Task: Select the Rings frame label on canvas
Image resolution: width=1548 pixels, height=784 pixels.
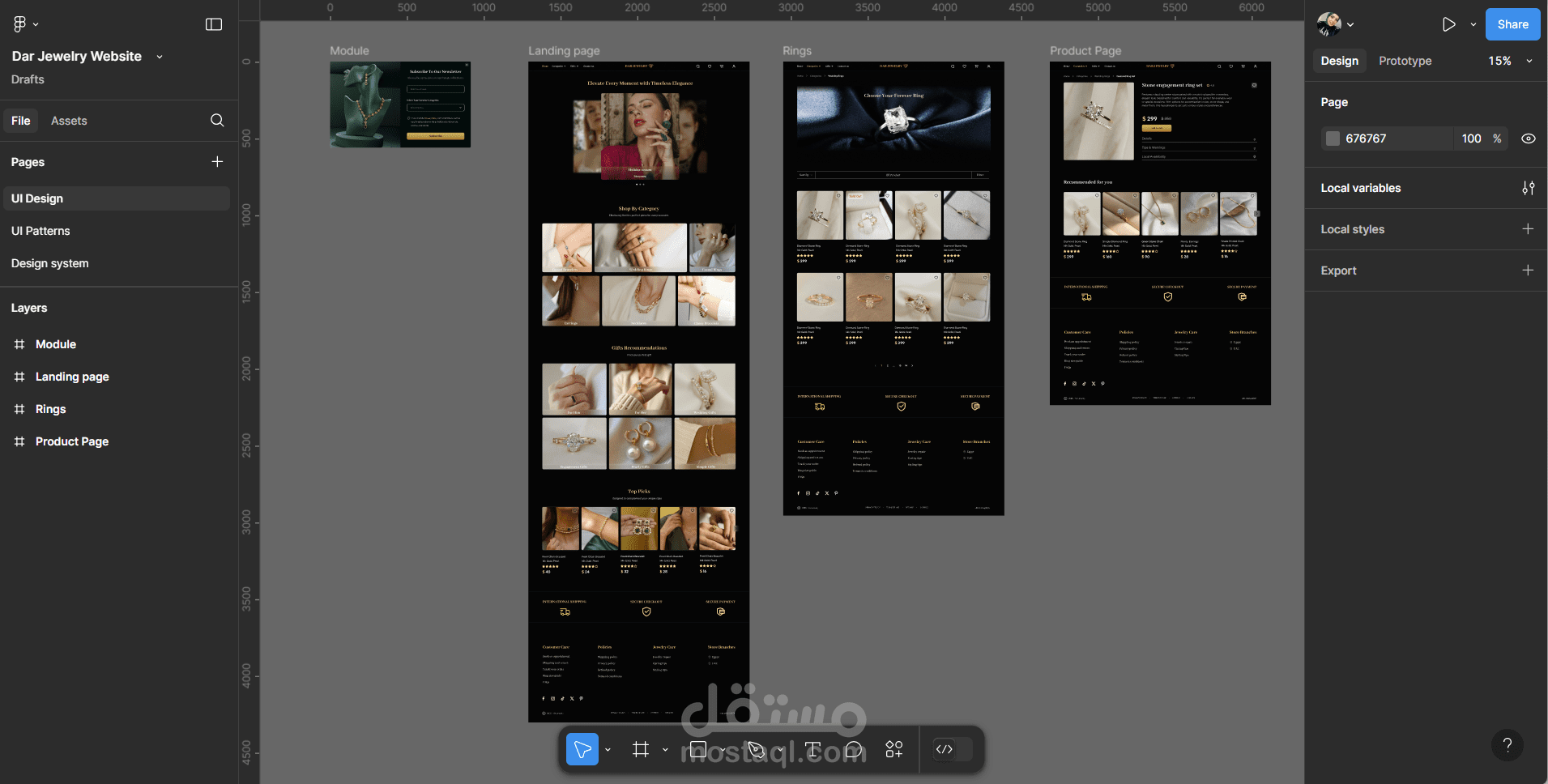Action: point(797,50)
